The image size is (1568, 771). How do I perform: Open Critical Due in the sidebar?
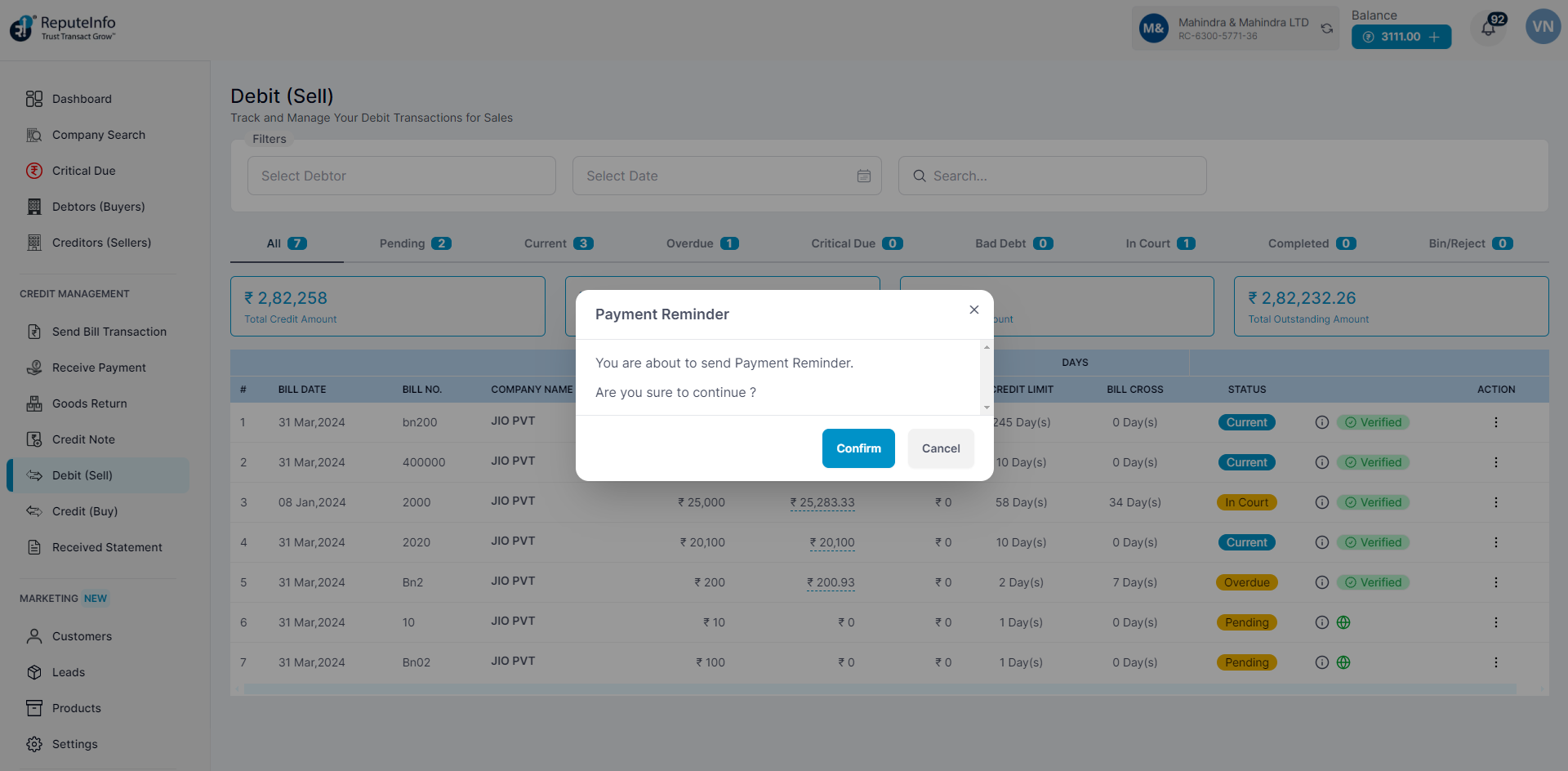coord(83,171)
